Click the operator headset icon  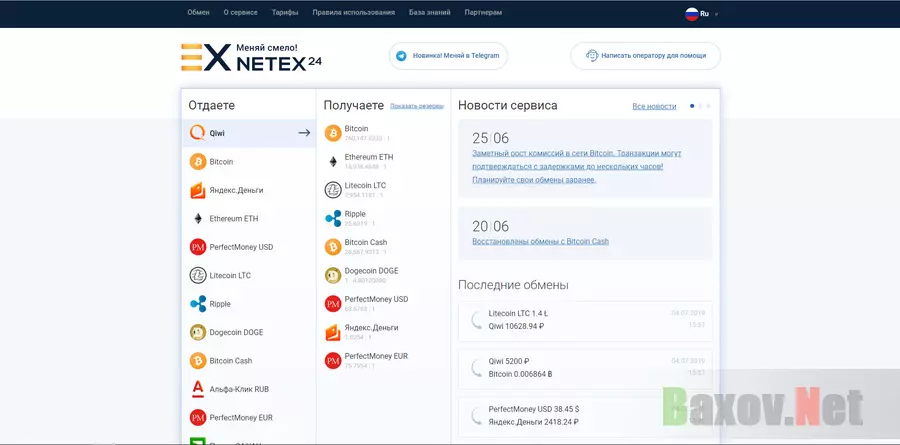[x=592, y=56]
